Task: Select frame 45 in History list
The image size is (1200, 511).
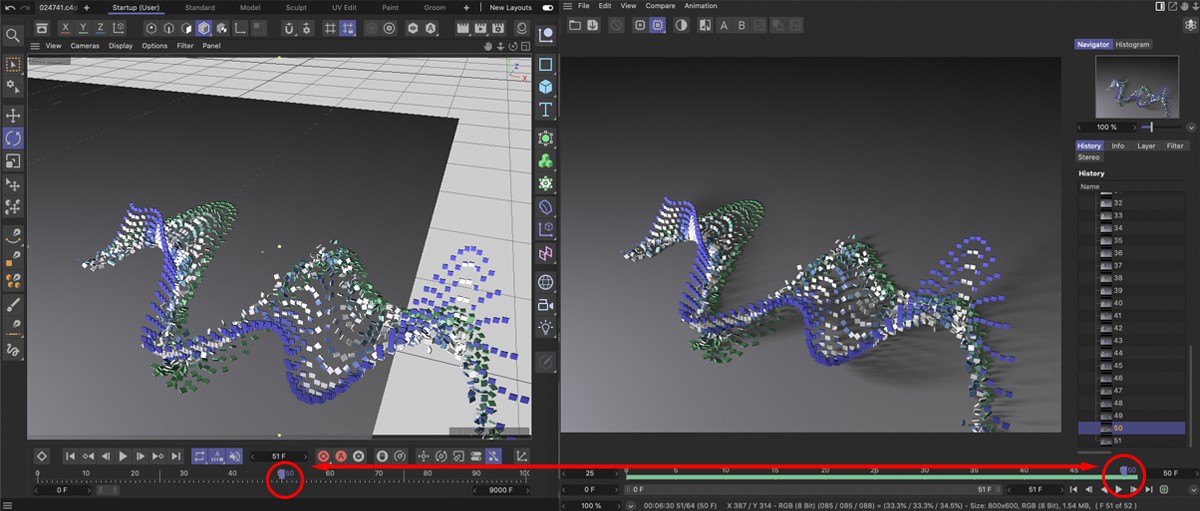Action: [1117, 366]
